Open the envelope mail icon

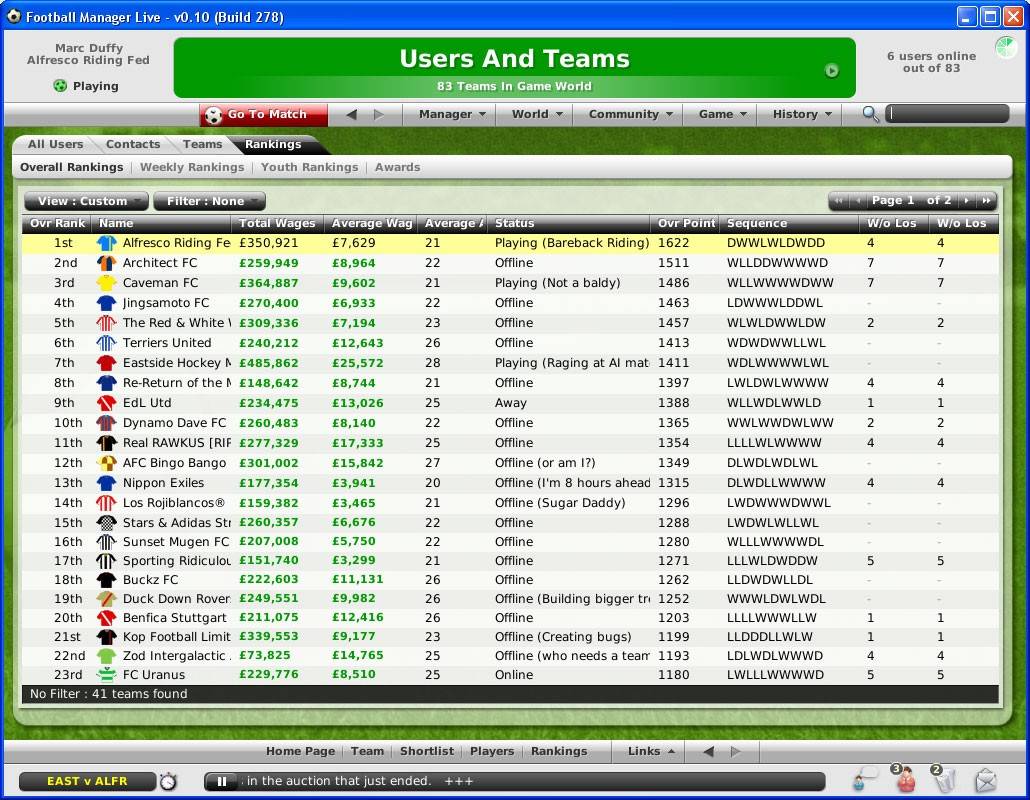pyautogui.click(x=985, y=780)
